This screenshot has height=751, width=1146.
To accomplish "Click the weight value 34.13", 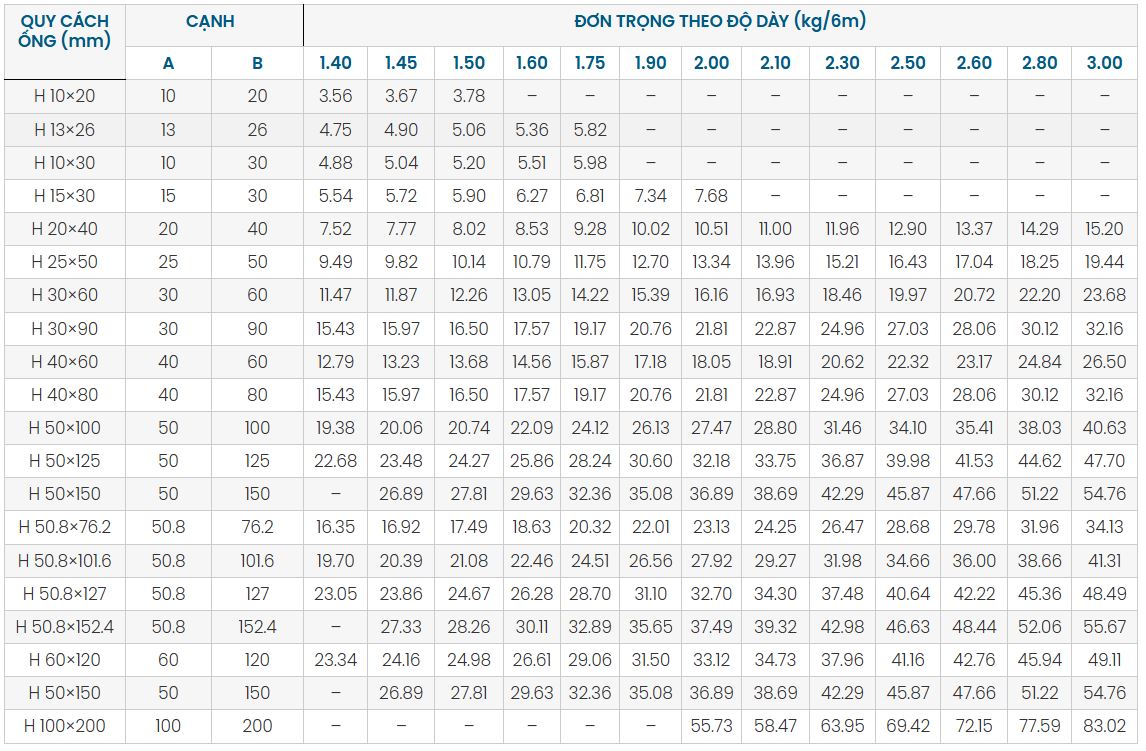I will 1104,527.
